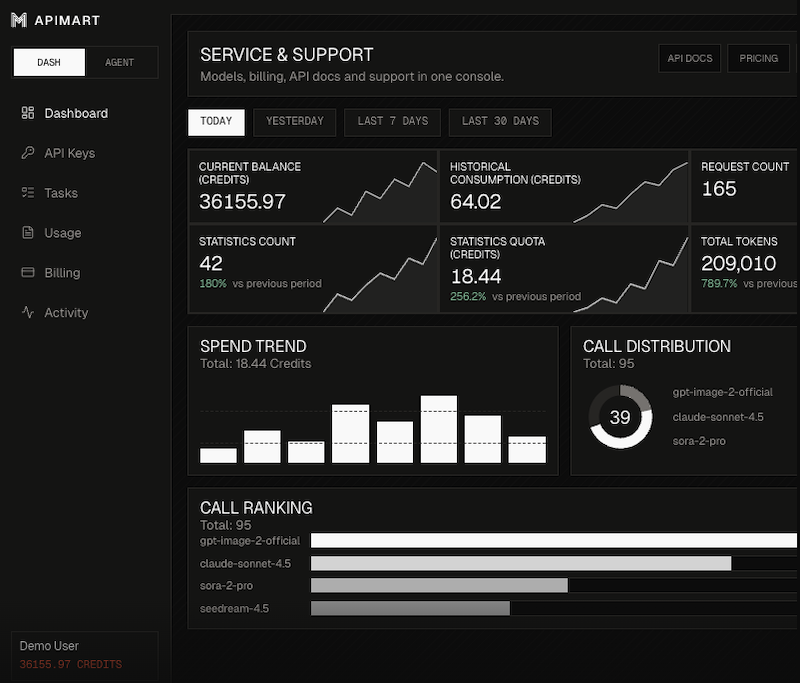Image resolution: width=800 pixels, height=683 pixels.
Task: Switch to the DASH mode toggle
Action: [x=49, y=62]
